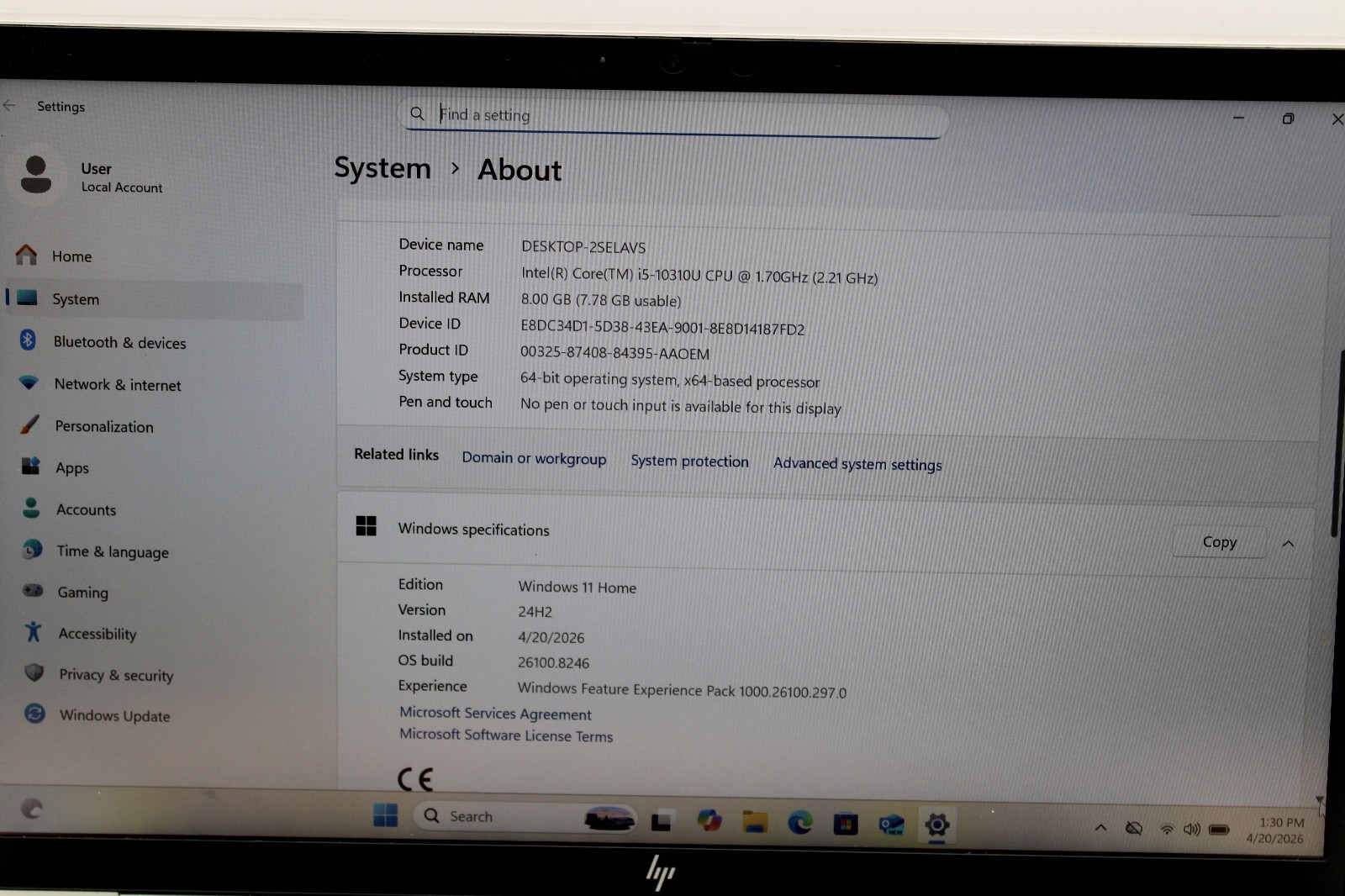Click device name DESKTOP-2SELAVS

(x=583, y=247)
